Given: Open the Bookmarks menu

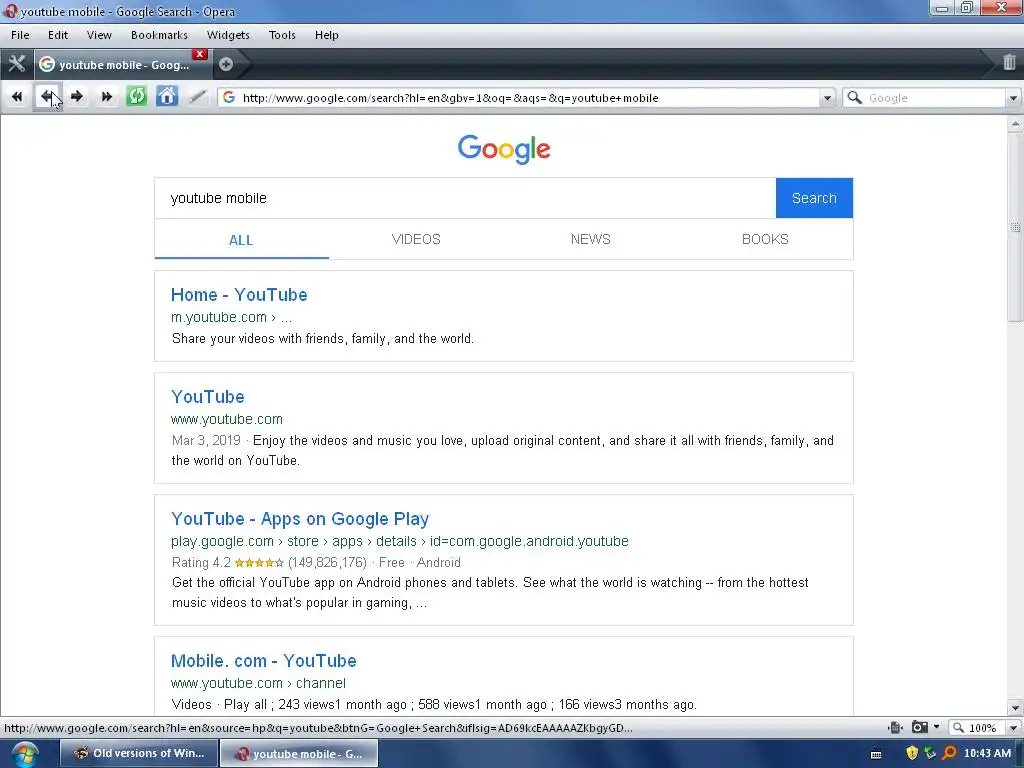Looking at the screenshot, I should pos(159,35).
